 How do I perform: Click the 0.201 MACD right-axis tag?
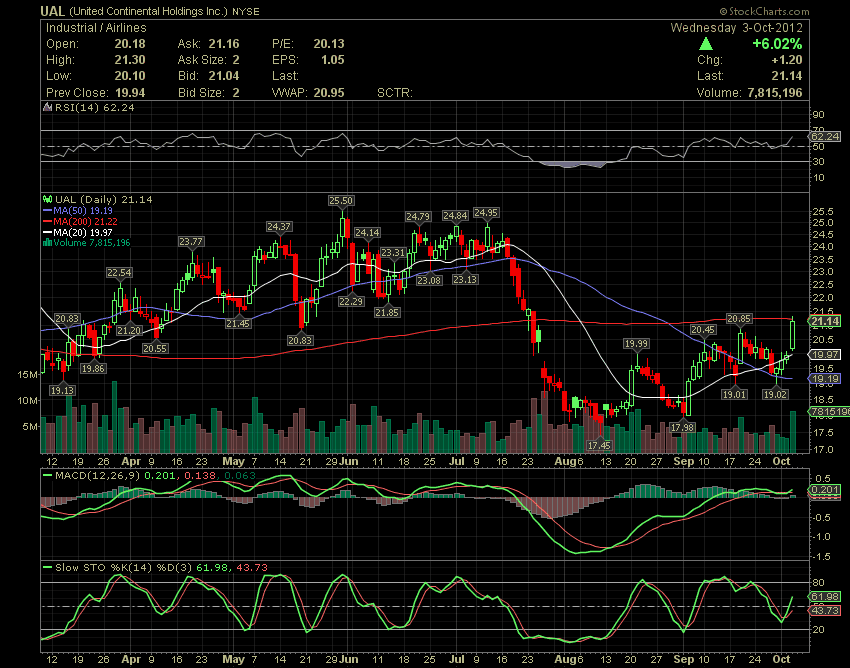click(x=824, y=490)
